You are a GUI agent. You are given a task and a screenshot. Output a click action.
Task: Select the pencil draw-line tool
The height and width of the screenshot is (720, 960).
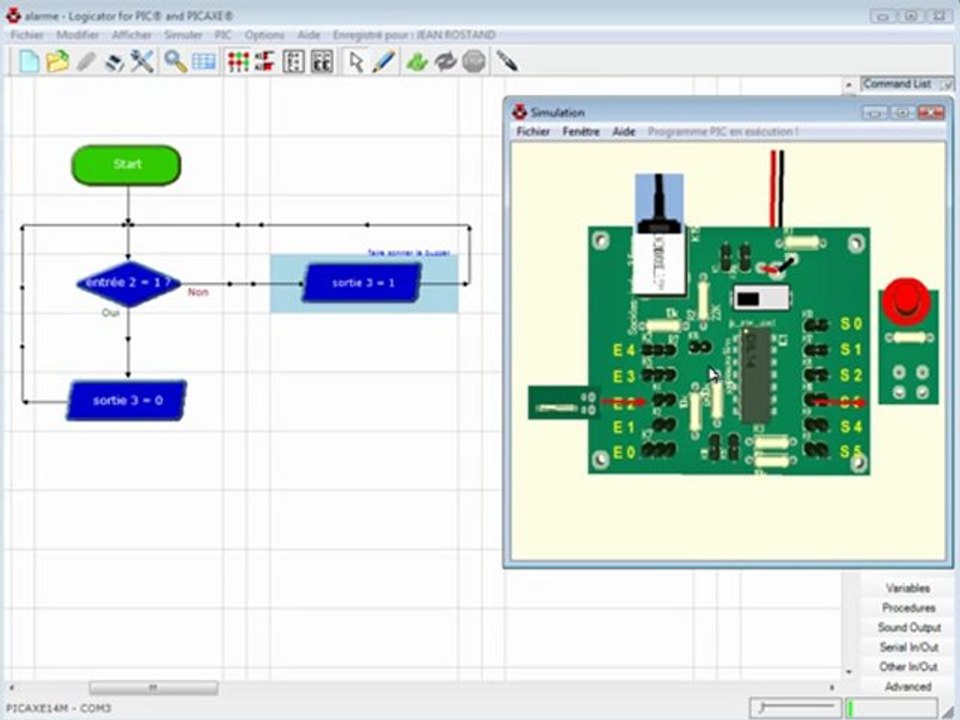[384, 61]
